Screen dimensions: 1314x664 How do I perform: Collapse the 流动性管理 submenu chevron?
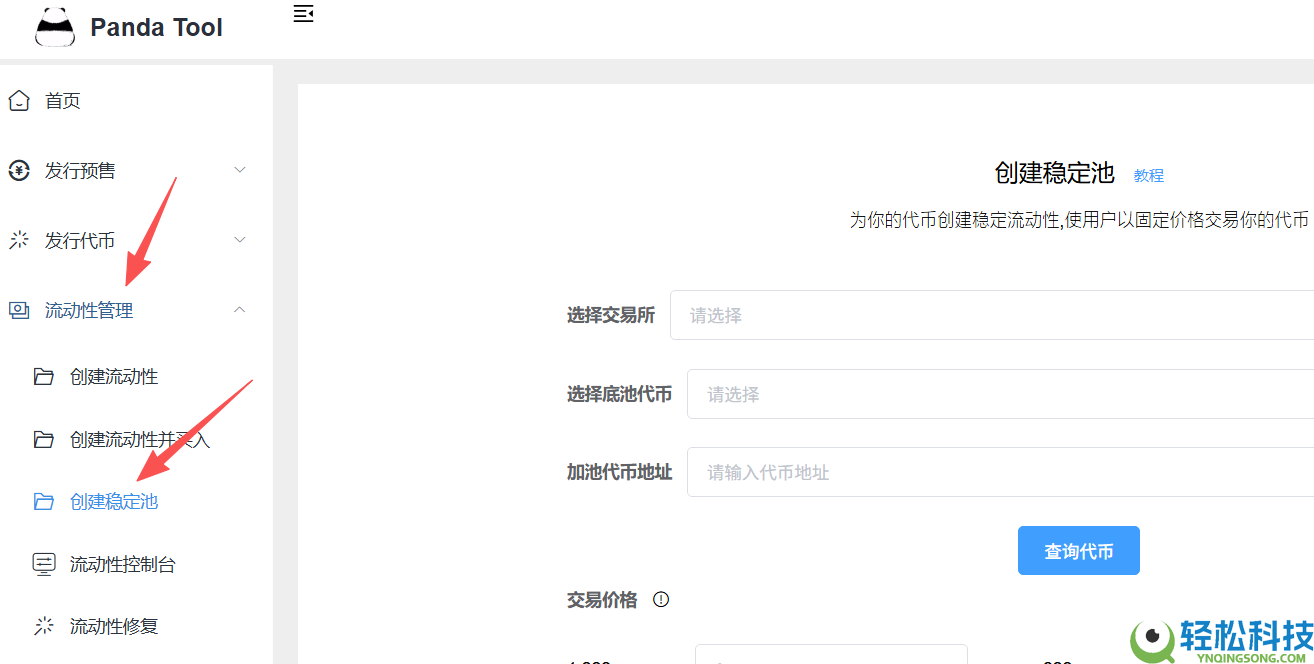point(240,311)
